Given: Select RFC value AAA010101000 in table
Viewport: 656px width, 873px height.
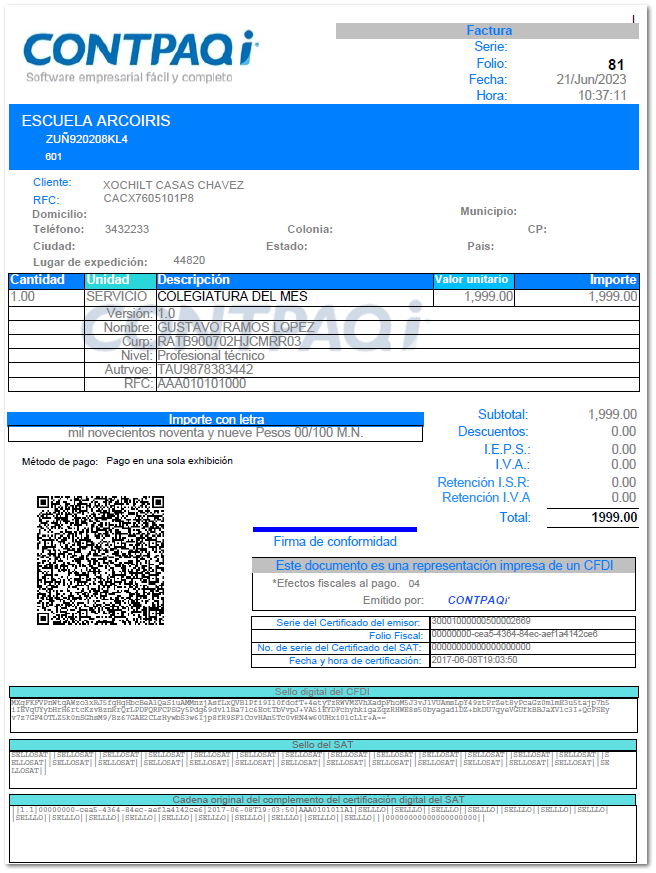Looking at the screenshot, I should (202, 384).
